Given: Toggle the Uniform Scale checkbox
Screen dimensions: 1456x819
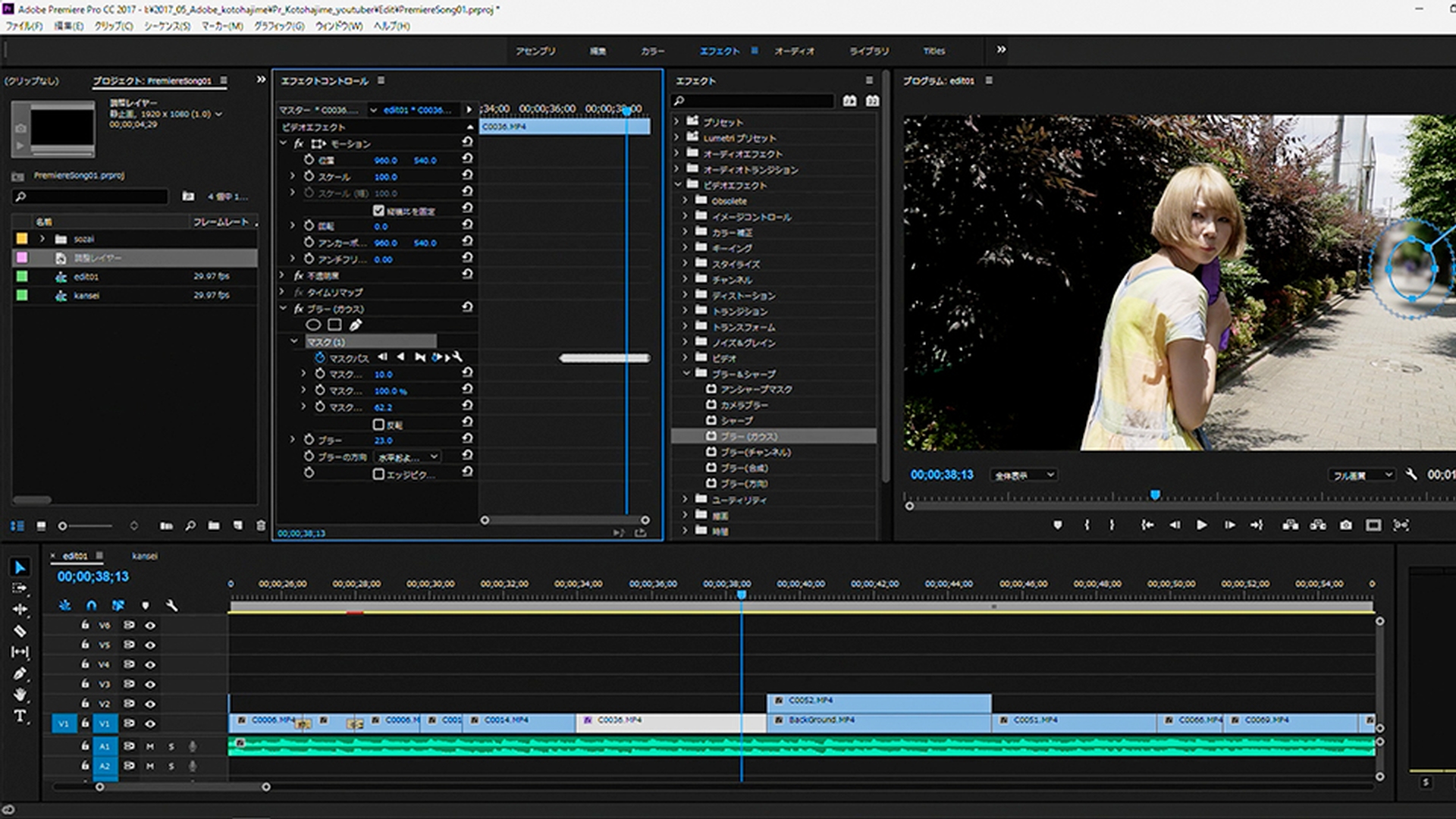Looking at the screenshot, I should tap(379, 210).
